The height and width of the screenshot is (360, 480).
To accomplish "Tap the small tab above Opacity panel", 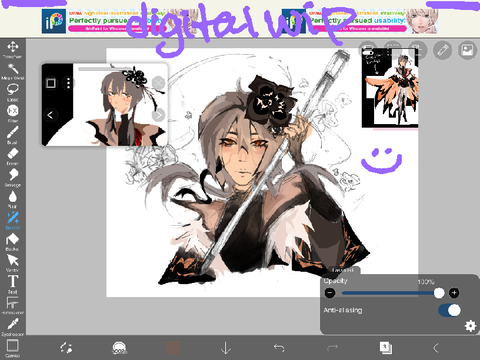I will (343, 270).
